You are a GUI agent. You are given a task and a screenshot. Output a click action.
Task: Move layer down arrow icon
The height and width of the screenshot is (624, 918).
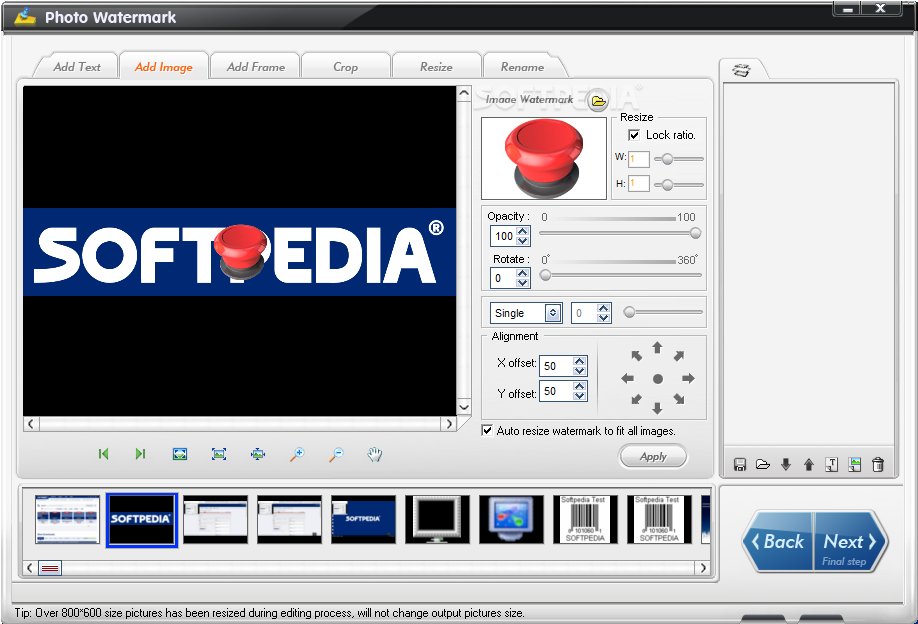(786, 465)
